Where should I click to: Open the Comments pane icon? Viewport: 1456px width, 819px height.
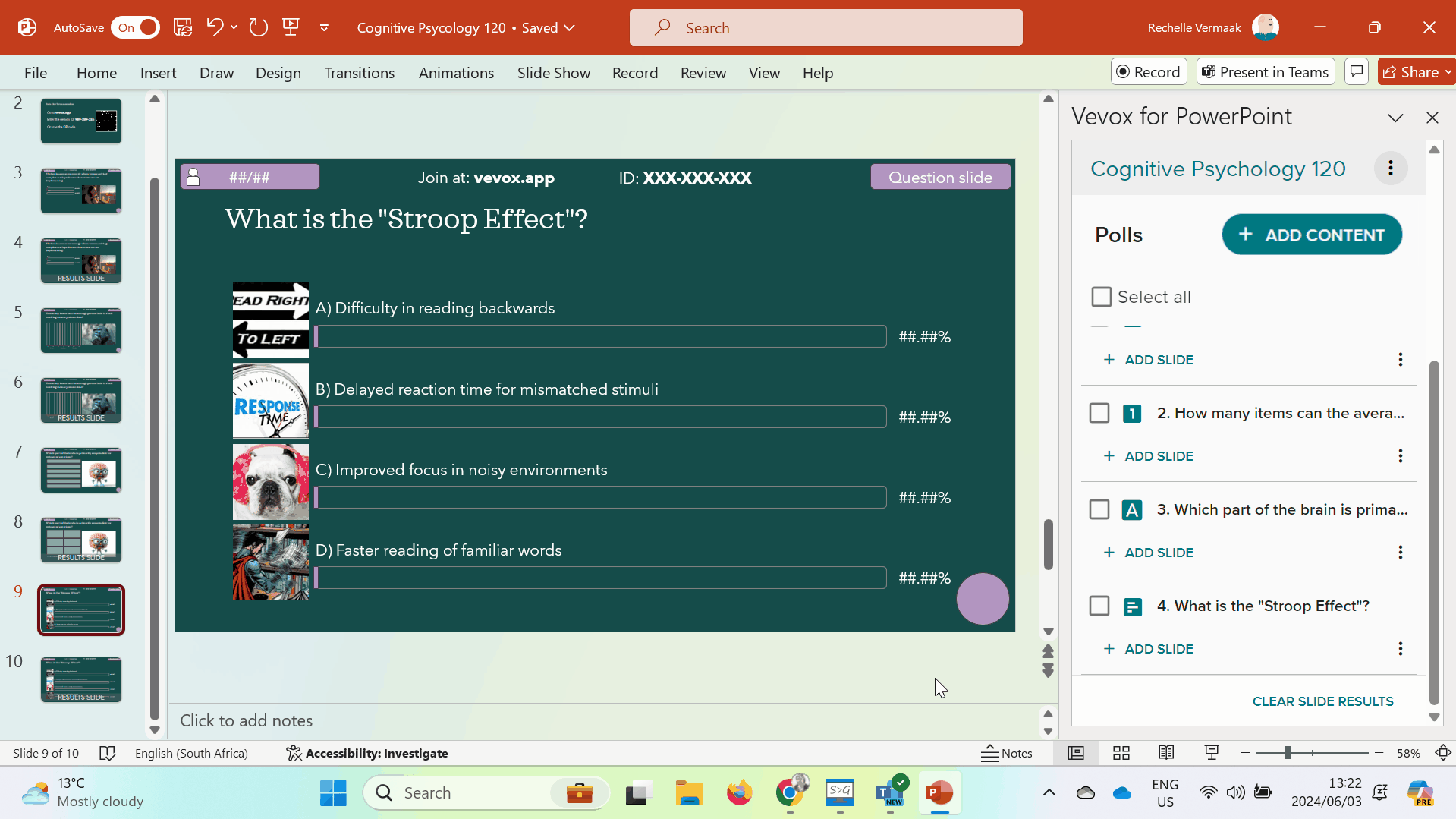tap(1356, 71)
